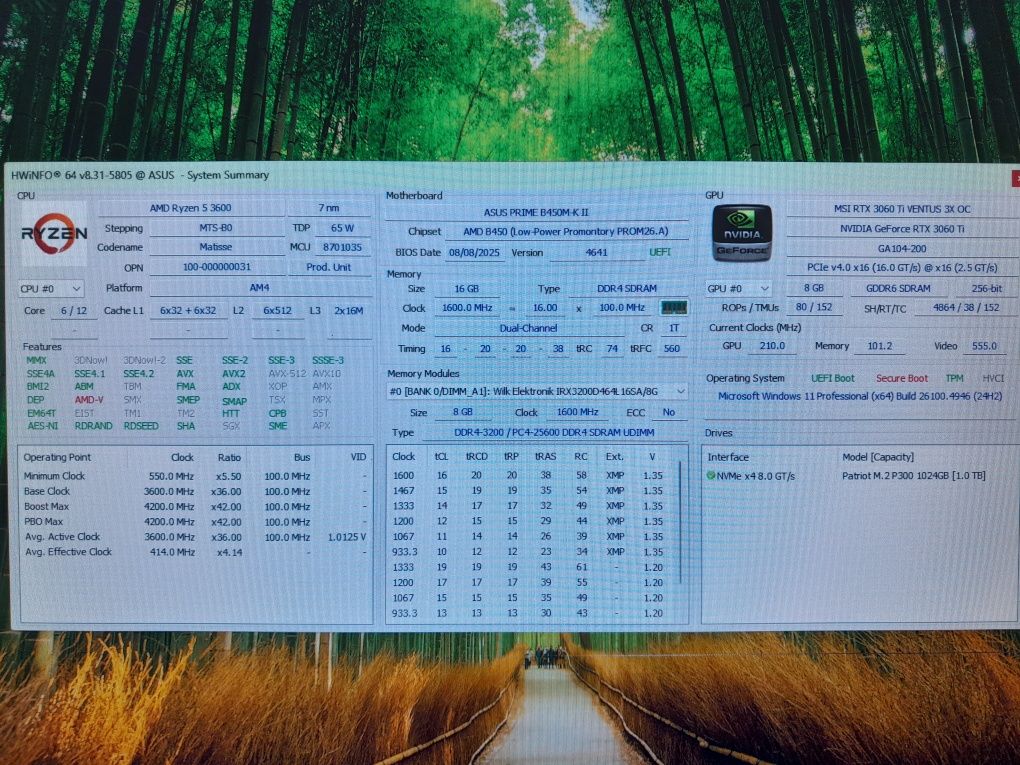Click the AVX2 feature label

[234, 373]
